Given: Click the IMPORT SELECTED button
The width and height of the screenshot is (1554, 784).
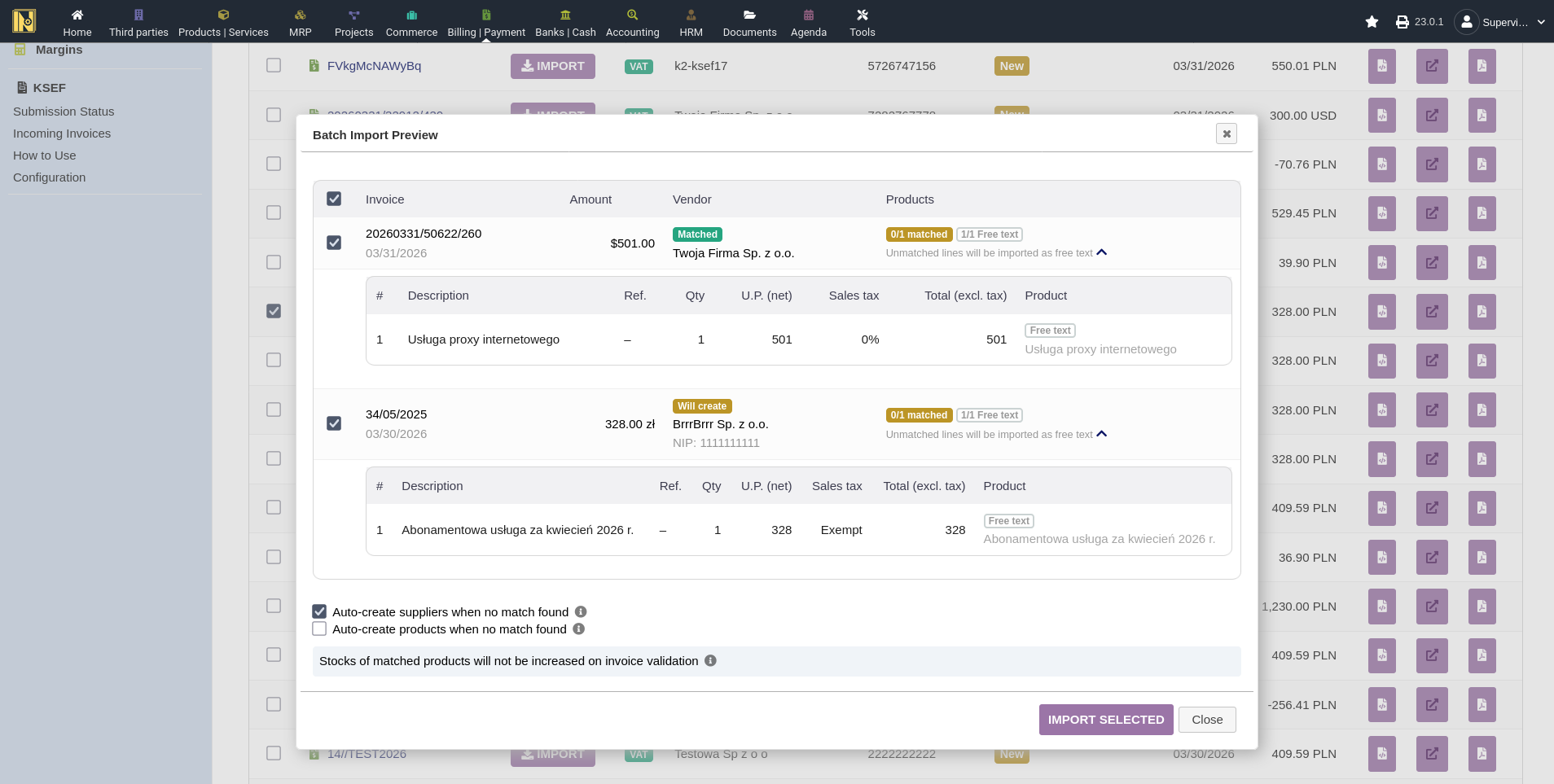Looking at the screenshot, I should [1105, 720].
